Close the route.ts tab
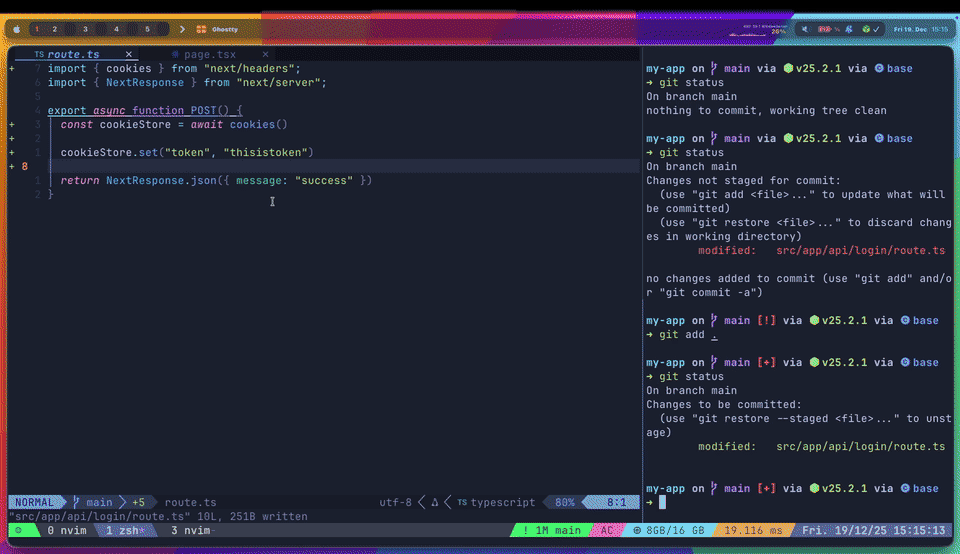 coord(129,54)
